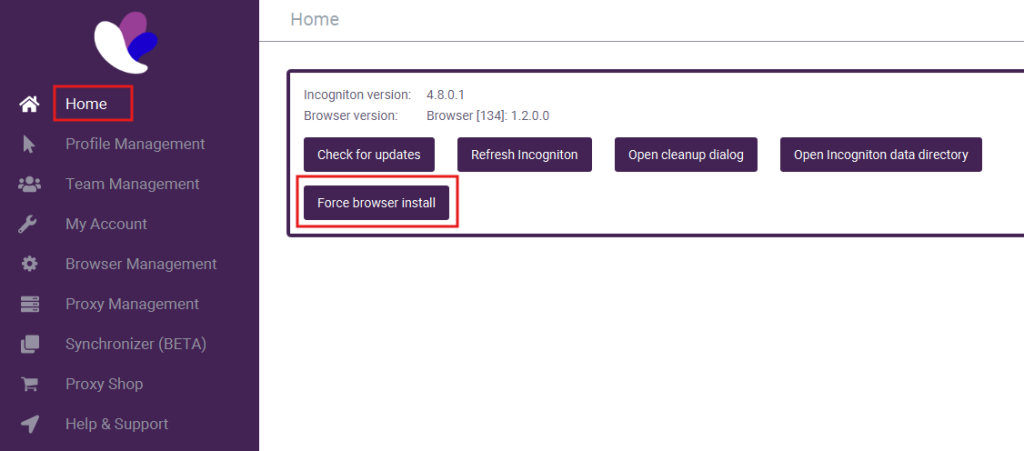The height and width of the screenshot is (451, 1024).
Task: Click the Team Management people icon
Action: [x=30, y=184]
